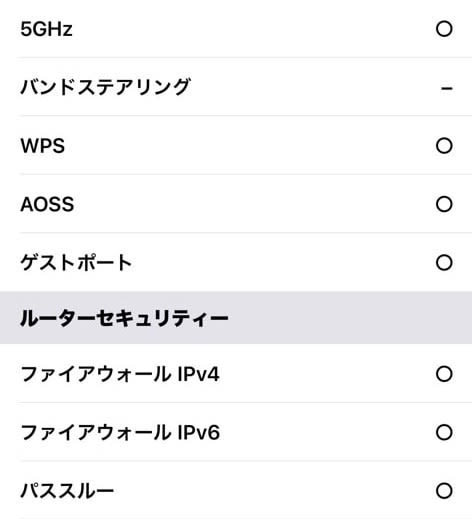Select the WPS status circle

click(x=444, y=146)
